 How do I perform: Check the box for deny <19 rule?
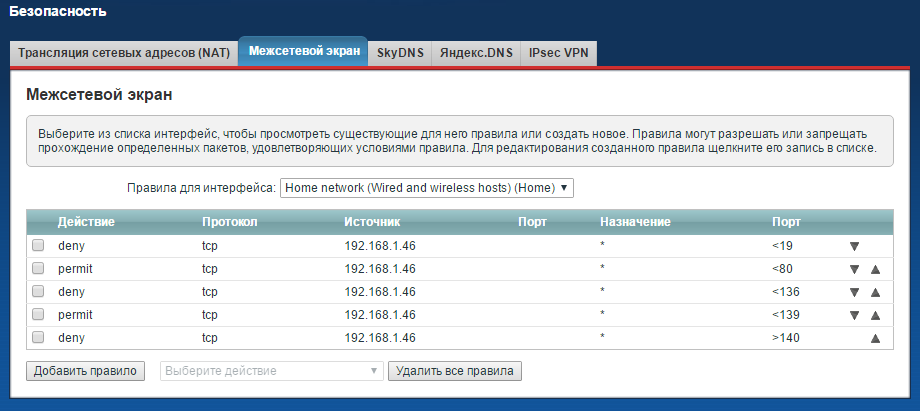[x=38, y=246]
